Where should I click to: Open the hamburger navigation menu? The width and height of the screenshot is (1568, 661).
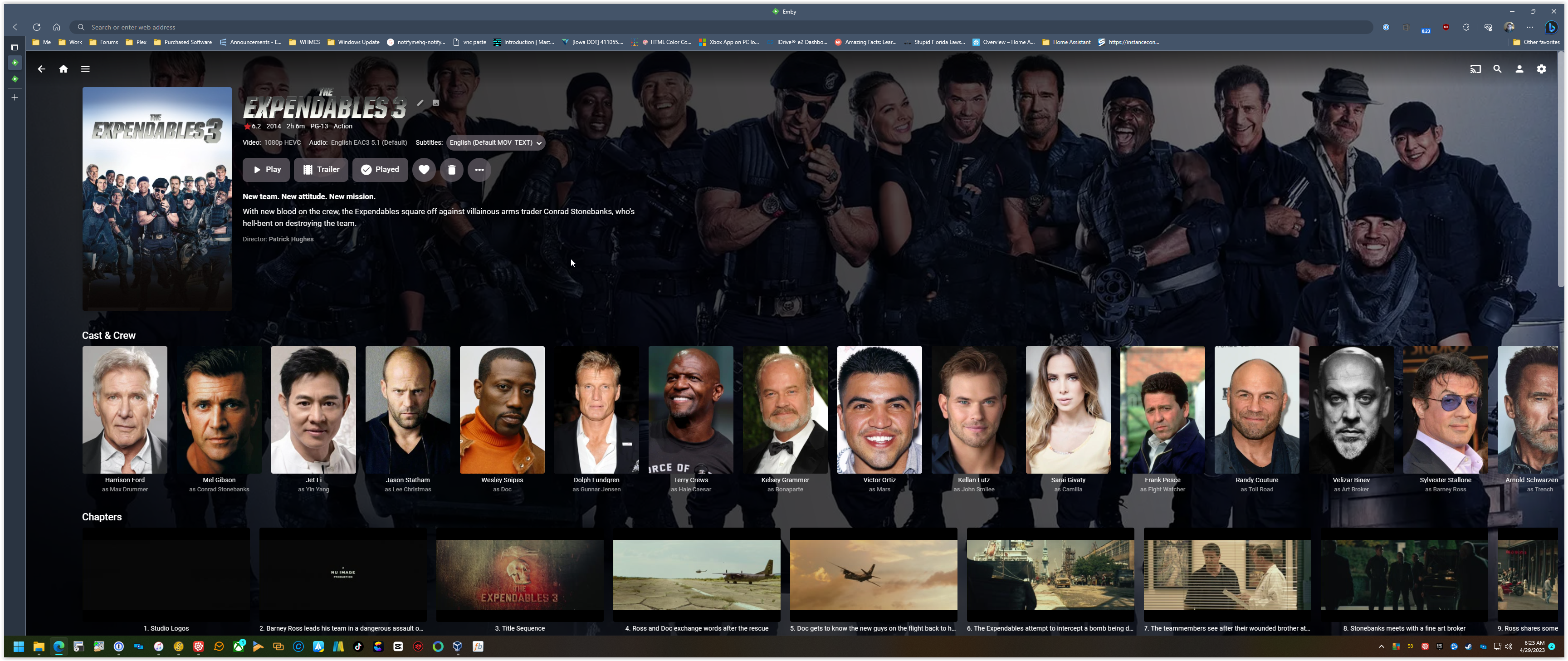point(85,69)
